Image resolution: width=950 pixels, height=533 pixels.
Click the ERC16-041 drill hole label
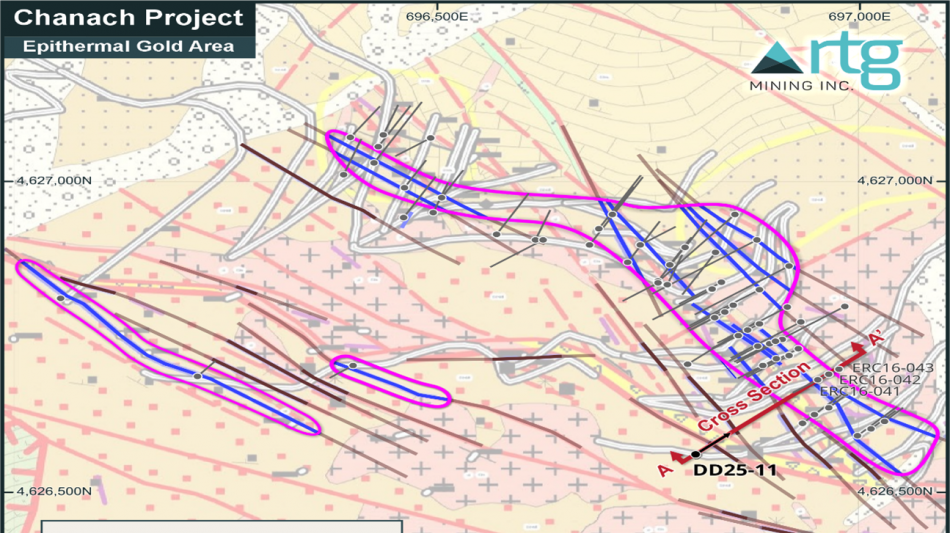click(x=859, y=392)
